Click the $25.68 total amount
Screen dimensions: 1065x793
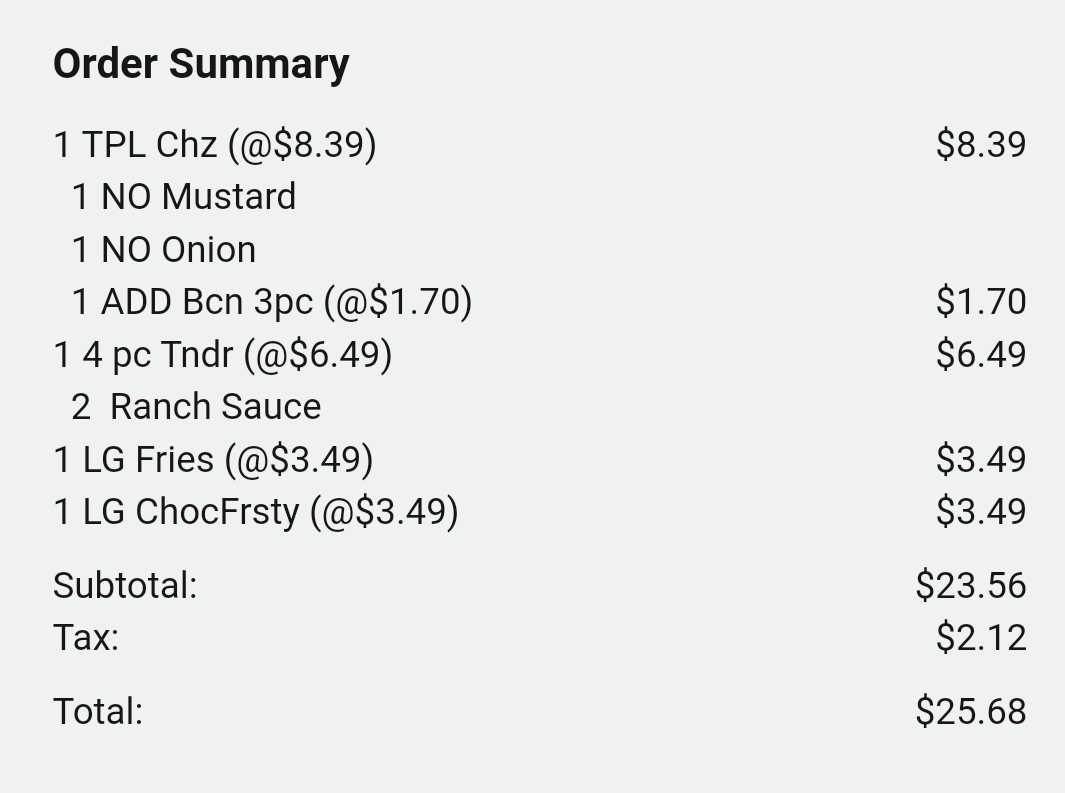[970, 711]
